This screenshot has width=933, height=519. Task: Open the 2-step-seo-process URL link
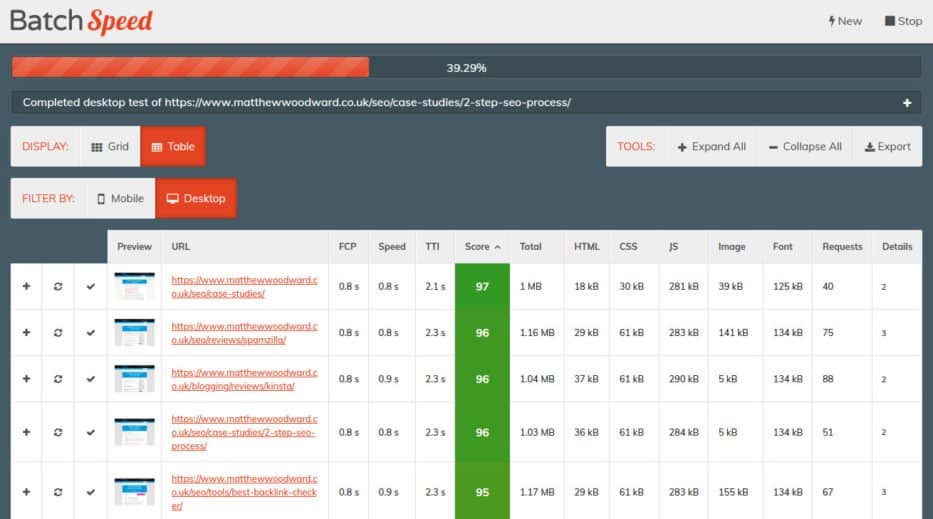click(x=244, y=432)
